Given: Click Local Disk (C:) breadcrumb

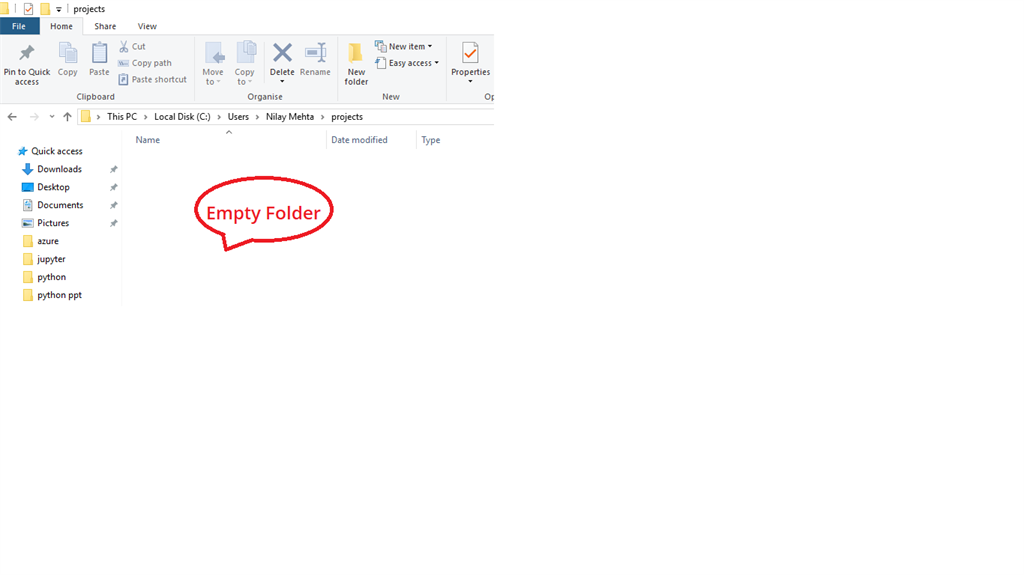Looking at the screenshot, I should click(182, 117).
